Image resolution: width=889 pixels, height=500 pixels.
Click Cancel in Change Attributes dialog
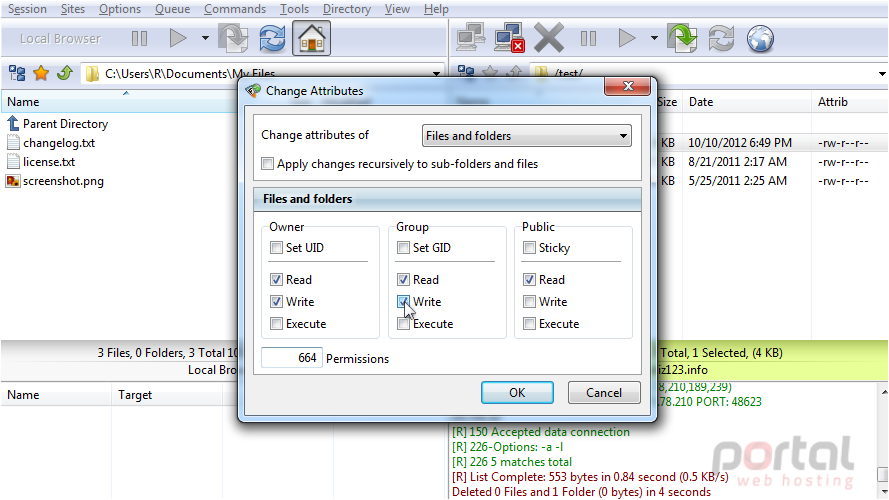pyautogui.click(x=604, y=392)
